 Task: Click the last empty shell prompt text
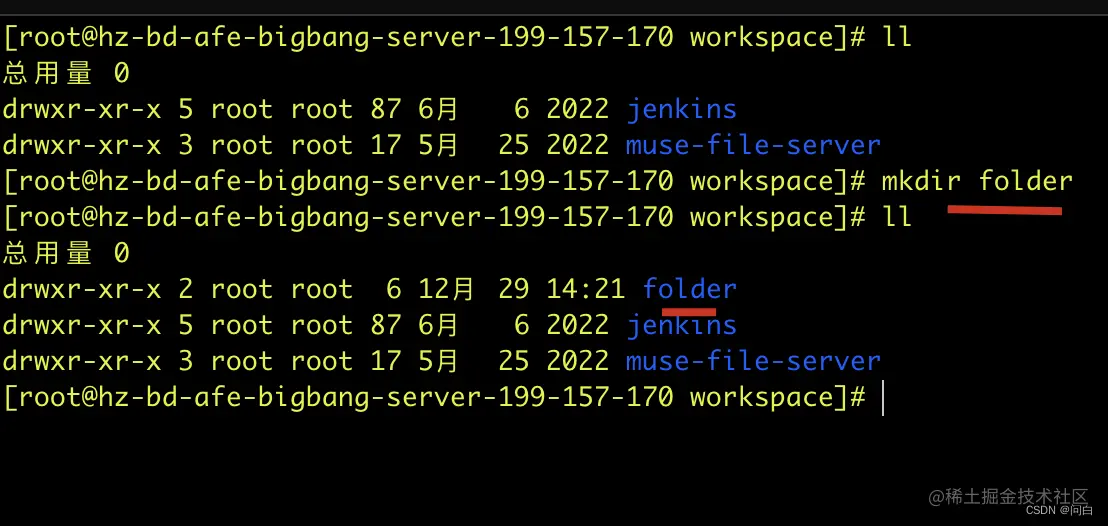click(x=435, y=397)
